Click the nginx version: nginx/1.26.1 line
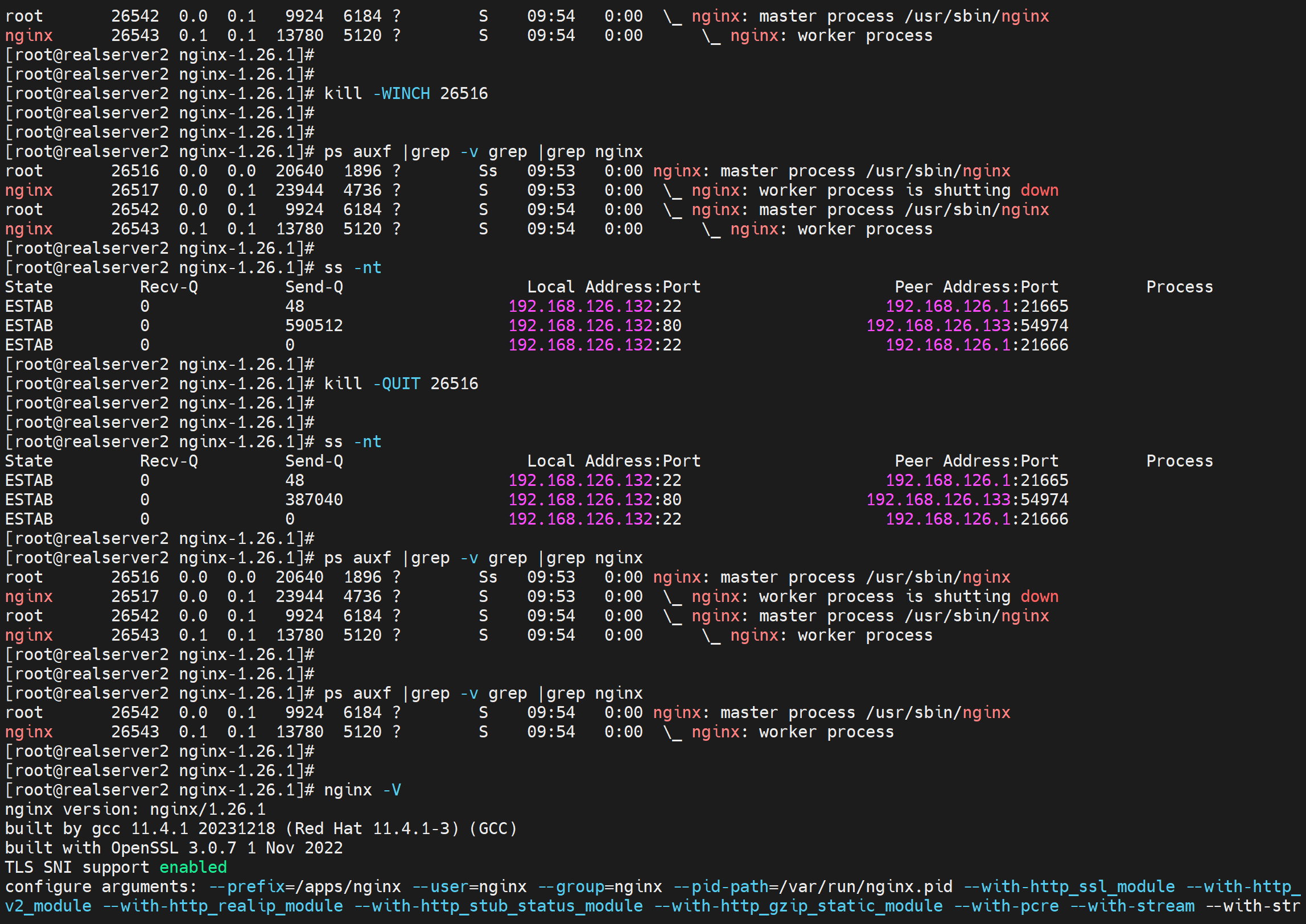The width and height of the screenshot is (1306, 924). click(135, 809)
